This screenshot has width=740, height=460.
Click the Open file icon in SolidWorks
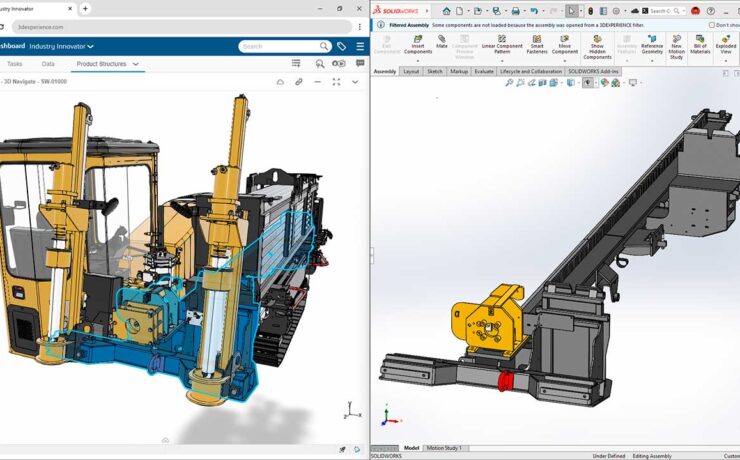(x=478, y=11)
